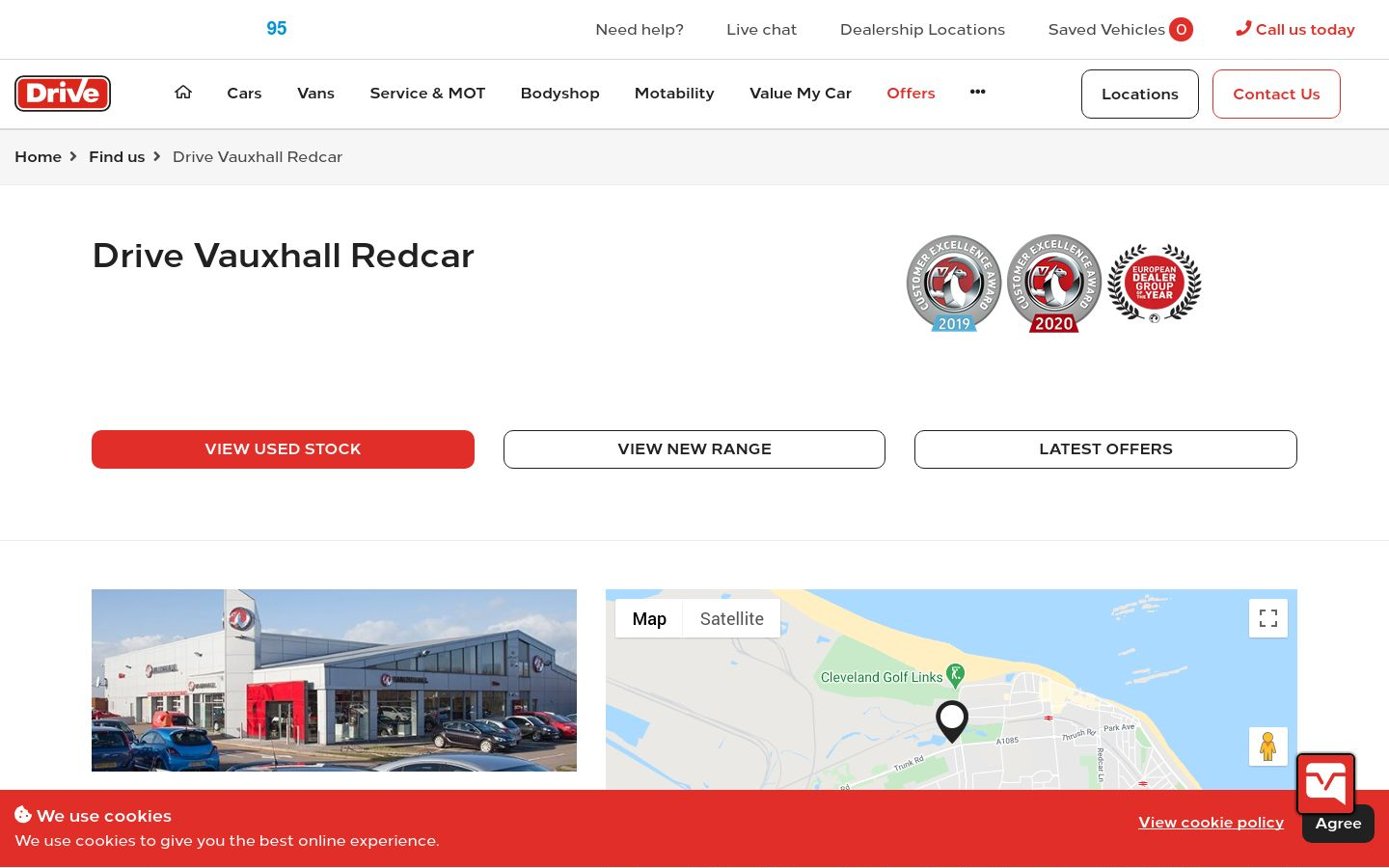1389x868 pixels.
Task: Open the Vans menu
Action: click(315, 94)
